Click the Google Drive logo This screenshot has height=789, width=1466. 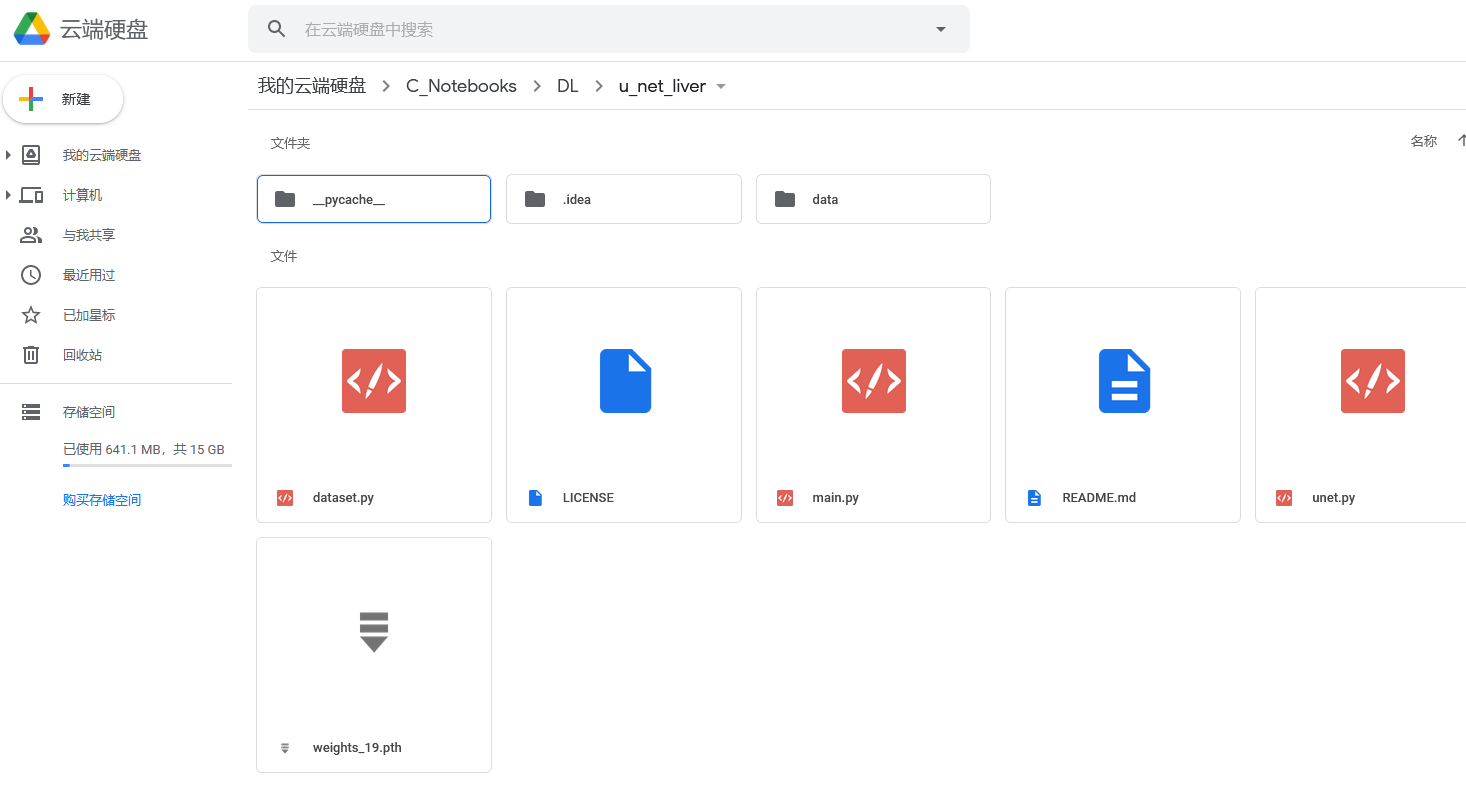pos(32,29)
